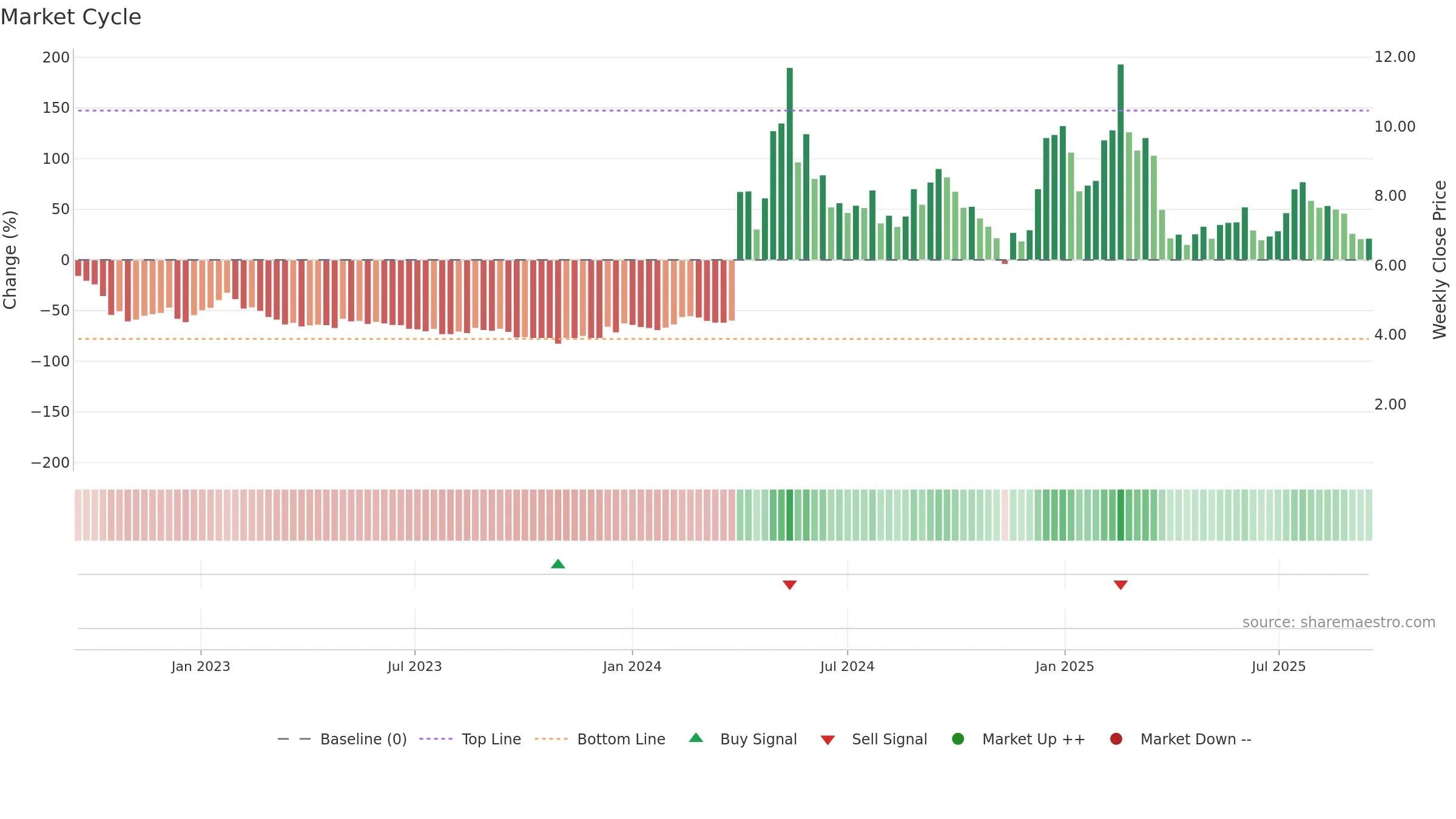Click the 12.00 tick on the right axis

[x=1395, y=57]
